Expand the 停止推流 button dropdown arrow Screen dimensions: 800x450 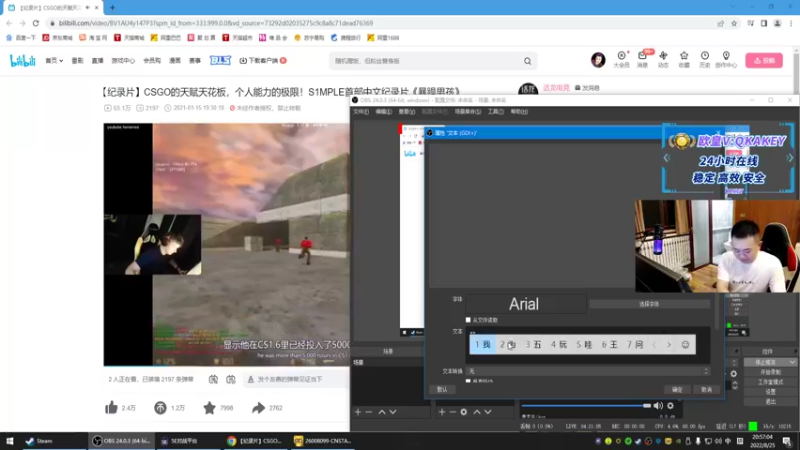792,362
